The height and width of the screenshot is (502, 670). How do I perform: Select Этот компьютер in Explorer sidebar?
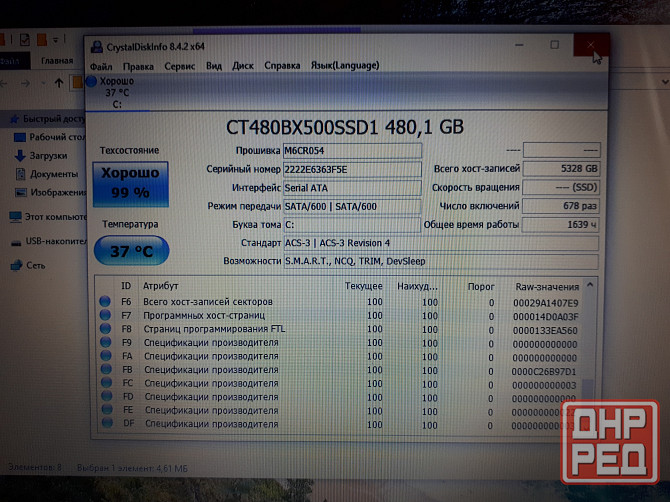point(47,217)
